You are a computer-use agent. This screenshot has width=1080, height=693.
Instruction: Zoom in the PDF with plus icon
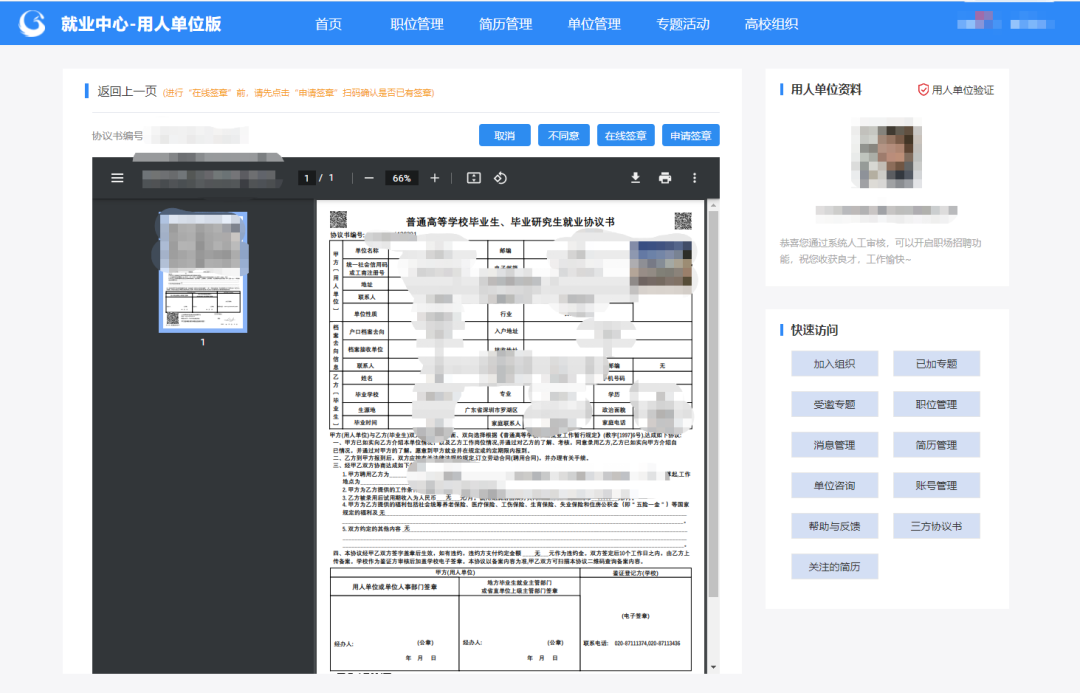(x=435, y=178)
